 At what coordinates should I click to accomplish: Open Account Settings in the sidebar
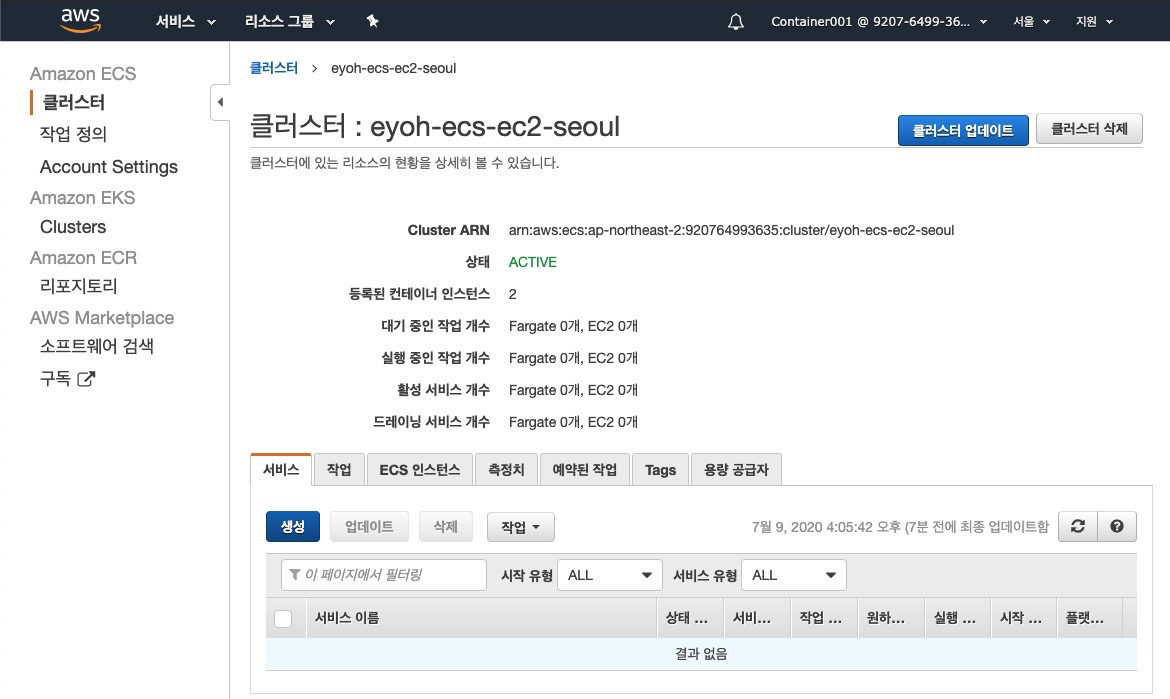(109, 166)
